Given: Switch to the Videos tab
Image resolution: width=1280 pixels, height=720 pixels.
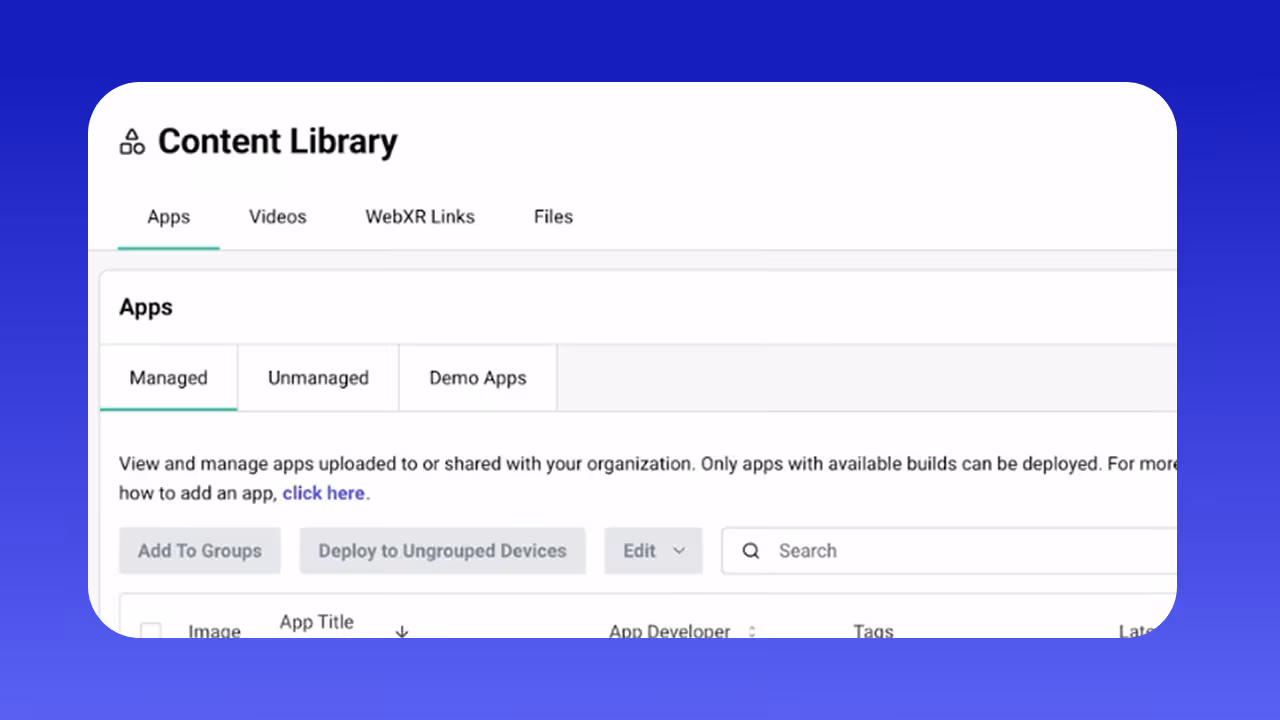Looking at the screenshot, I should [x=278, y=217].
